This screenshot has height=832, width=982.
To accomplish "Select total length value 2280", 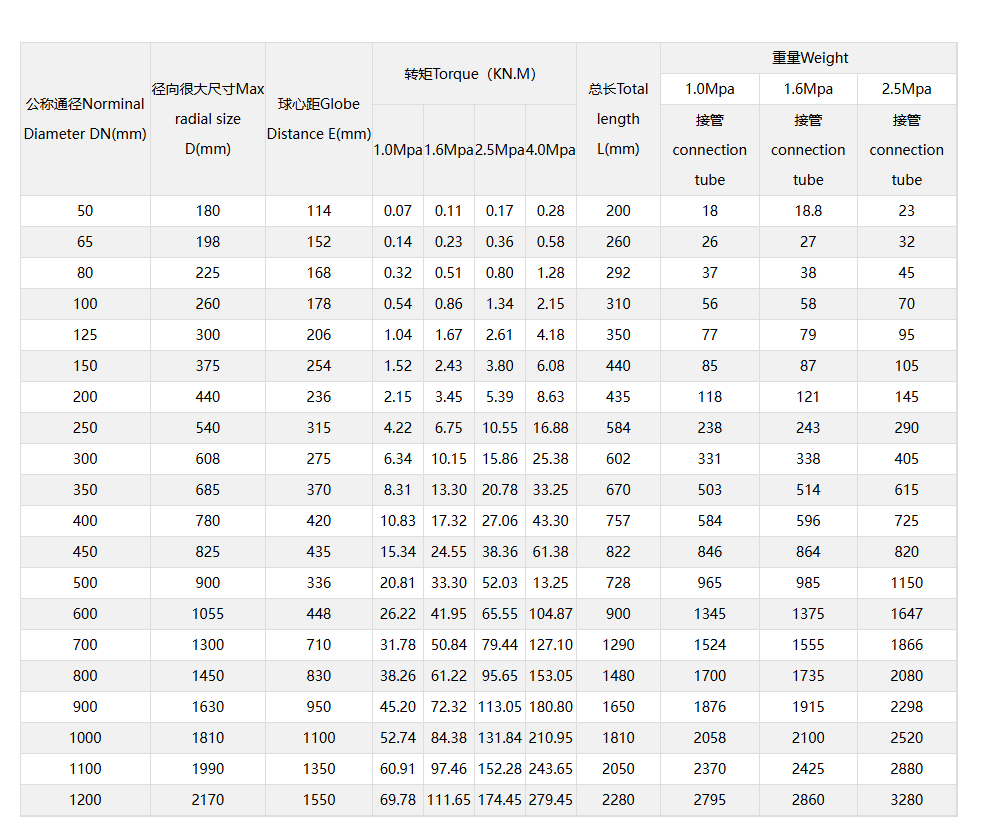I will click(618, 799).
